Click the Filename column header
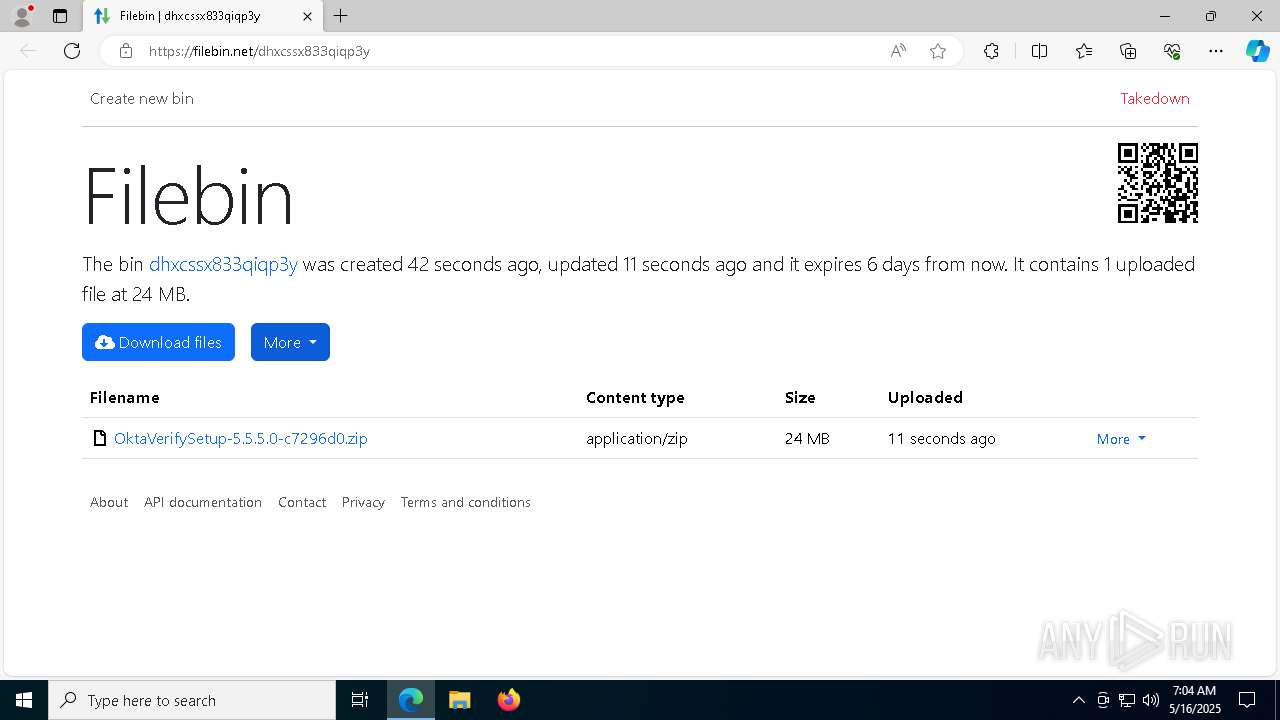The height and width of the screenshot is (720, 1280). point(125,397)
